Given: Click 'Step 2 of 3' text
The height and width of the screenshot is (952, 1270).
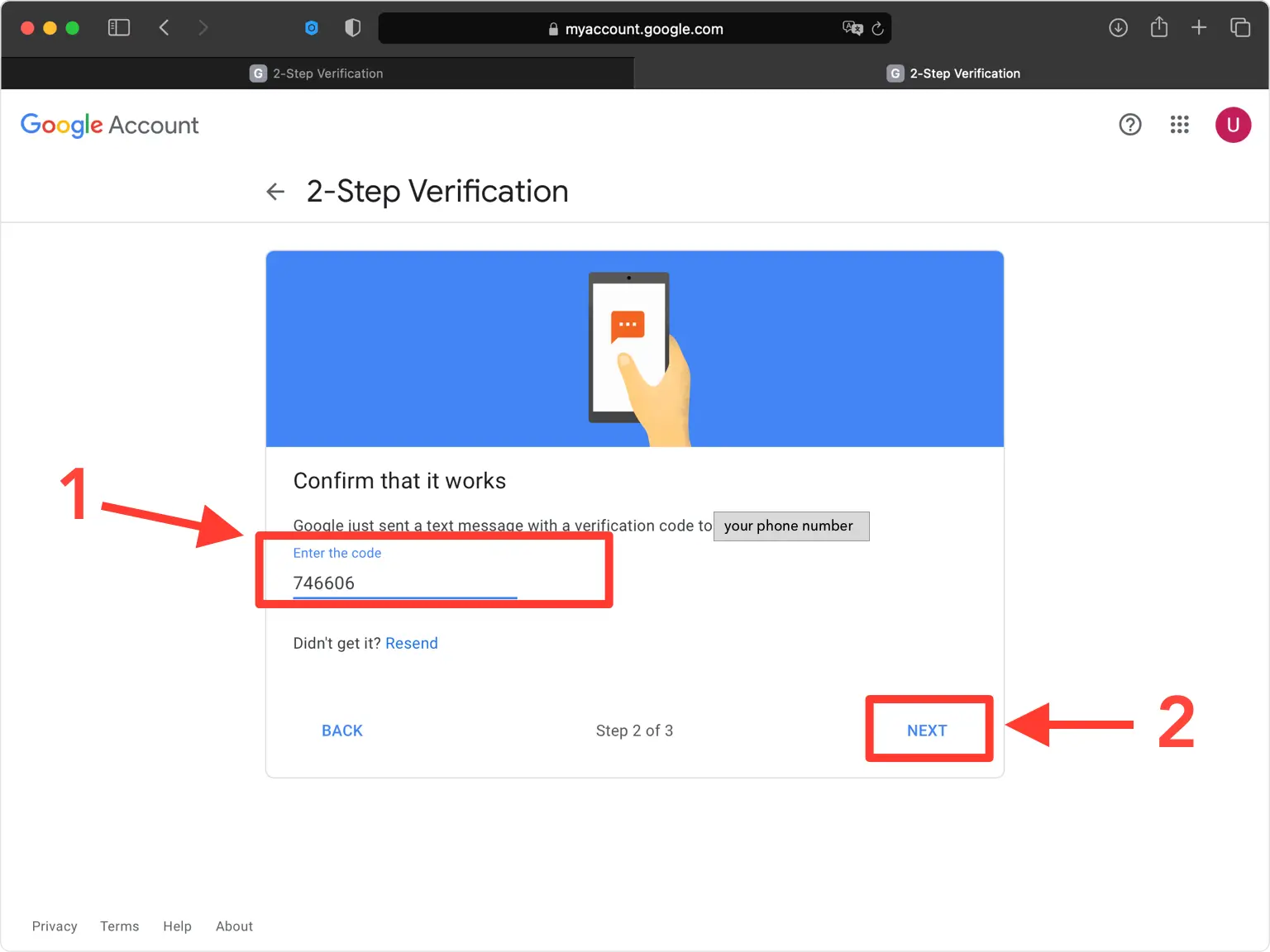Looking at the screenshot, I should [x=634, y=731].
